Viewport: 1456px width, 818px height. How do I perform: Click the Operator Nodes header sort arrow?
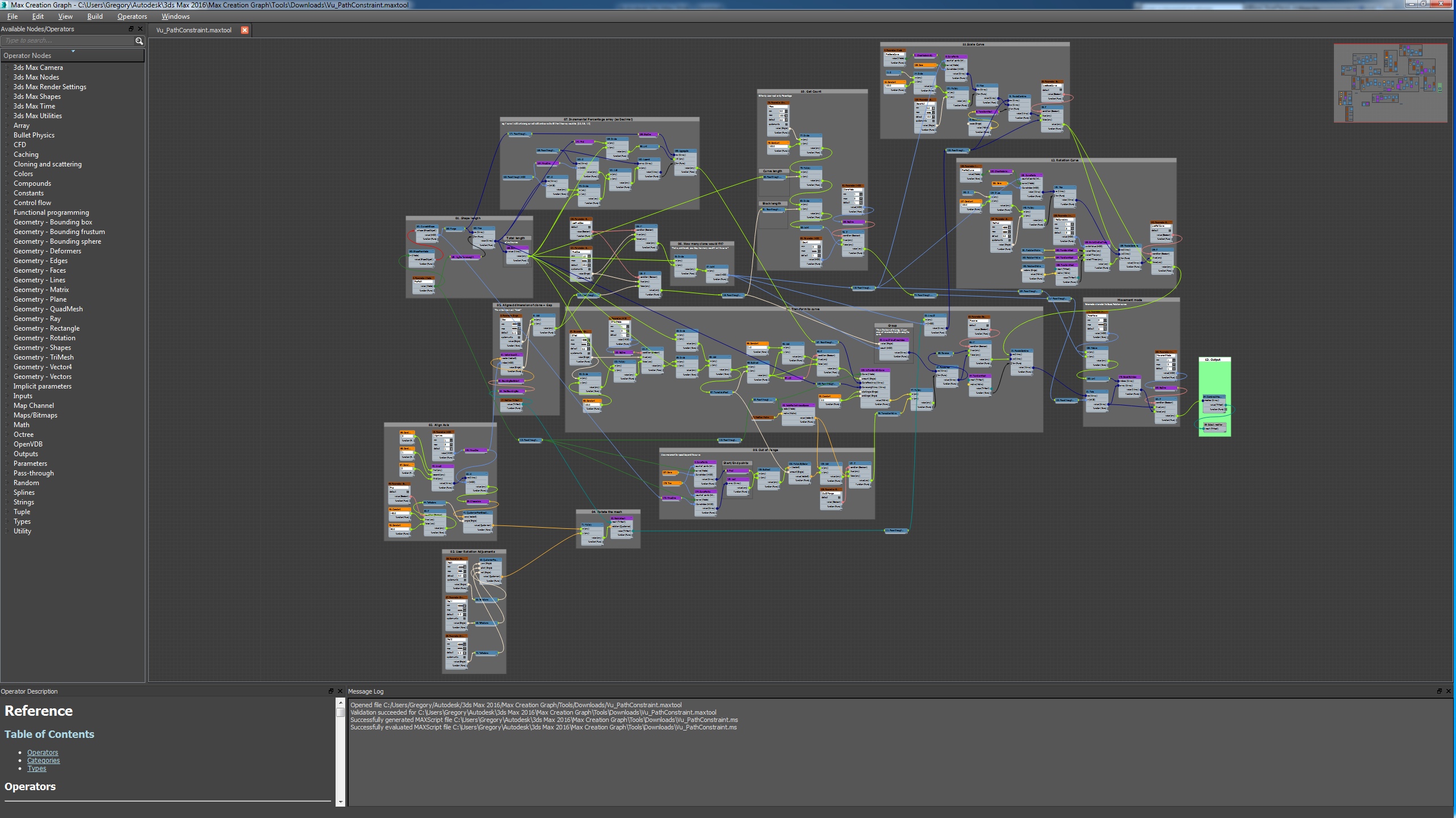coord(73,52)
